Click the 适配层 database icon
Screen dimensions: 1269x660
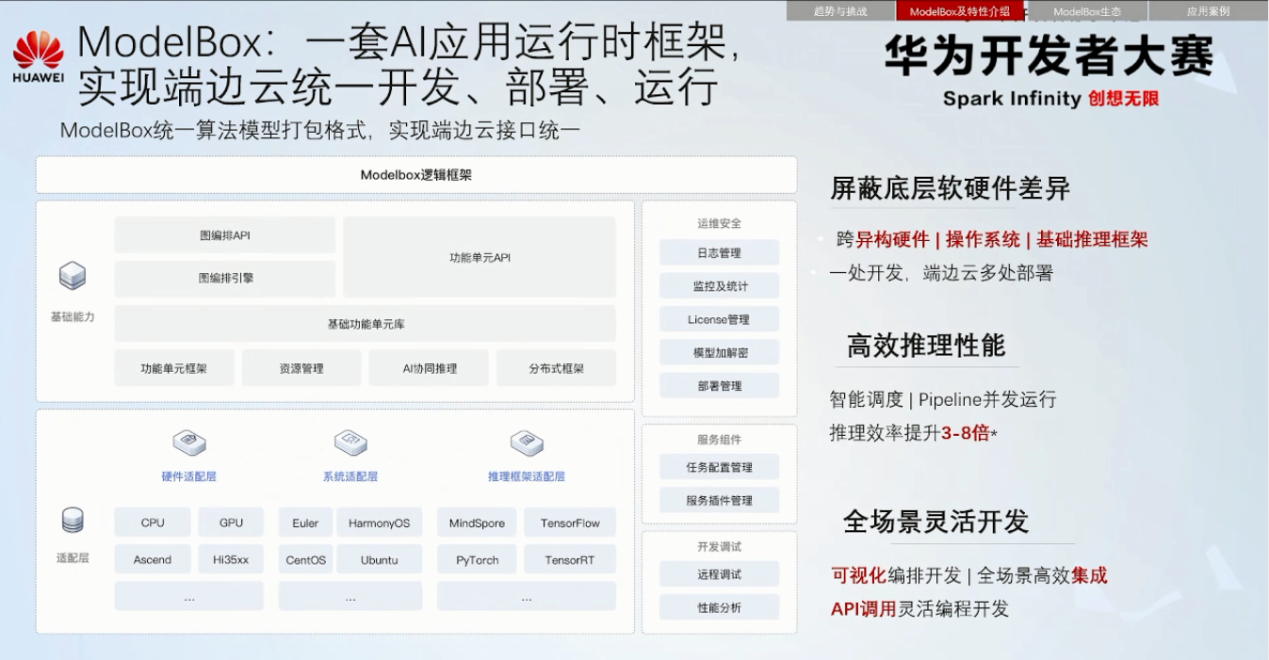tap(72, 520)
